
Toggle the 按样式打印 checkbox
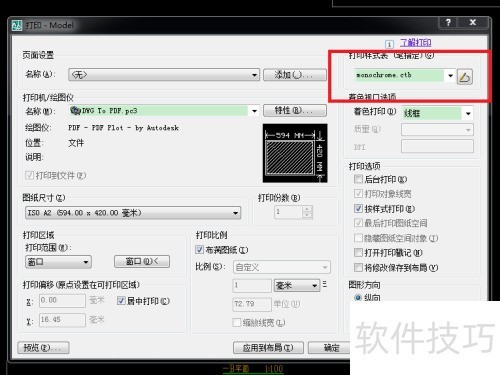point(358,209)
